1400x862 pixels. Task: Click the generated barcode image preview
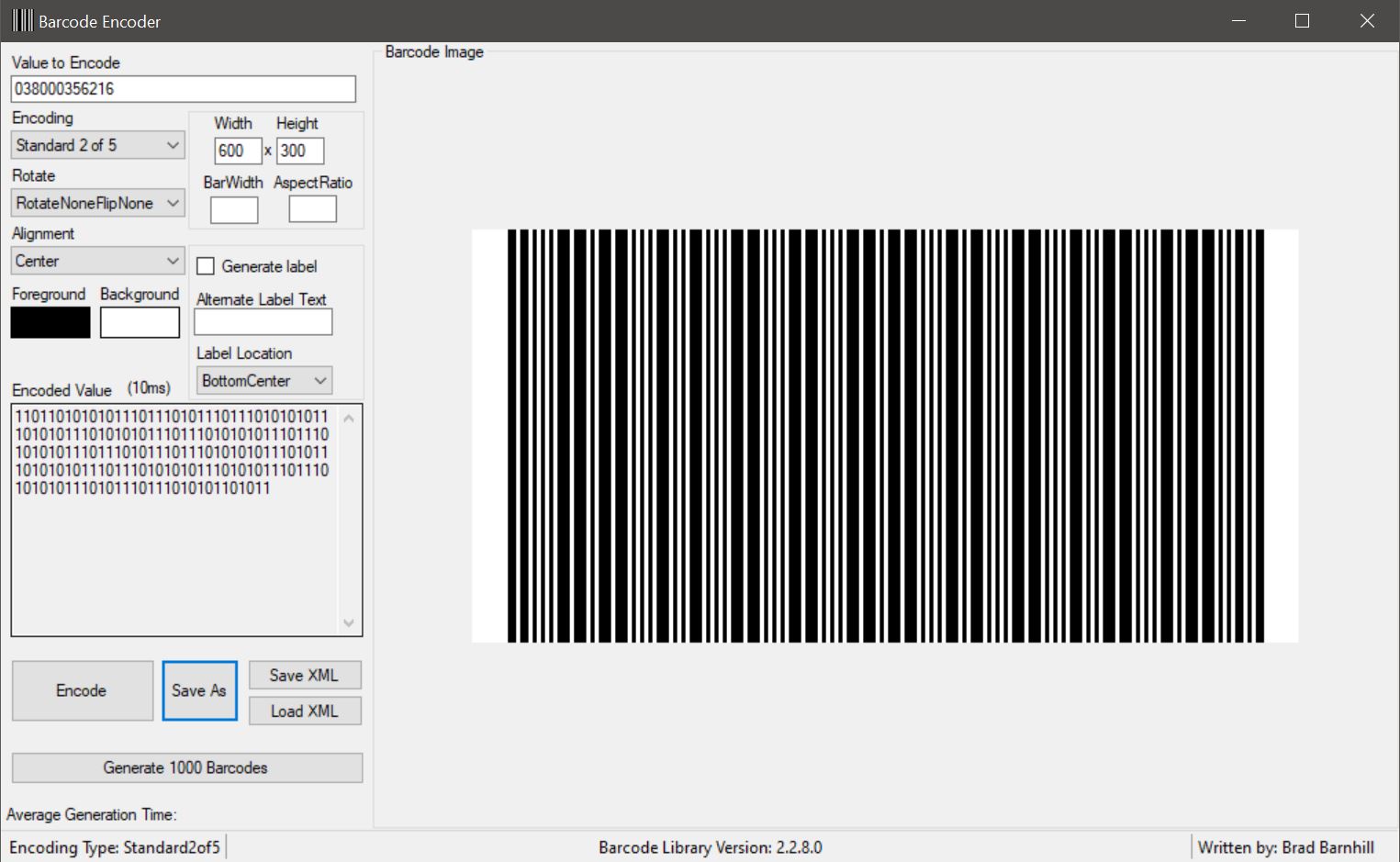(881, 435)
